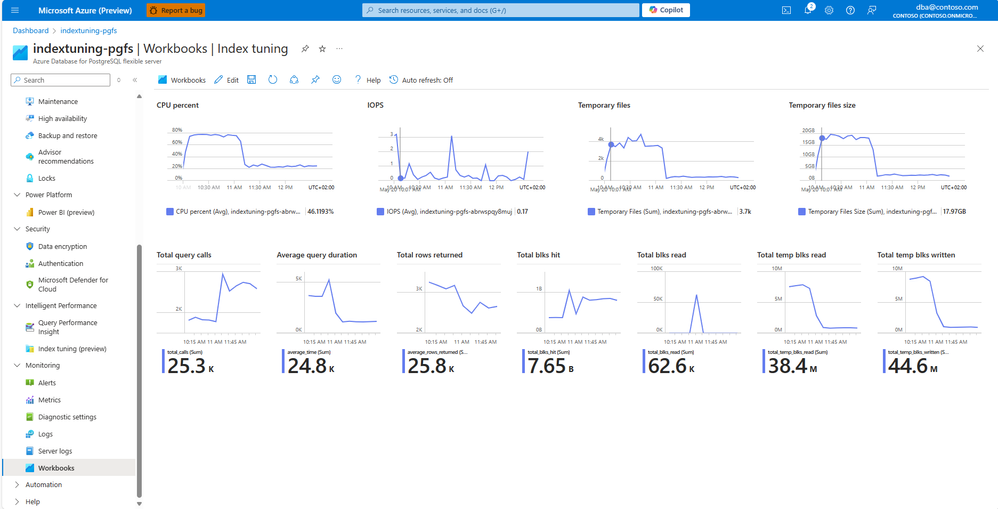Click the IOPS legend color swatch
Viewport: 998px width, 509px height.
pyautogui.click(x=381, y=211)
